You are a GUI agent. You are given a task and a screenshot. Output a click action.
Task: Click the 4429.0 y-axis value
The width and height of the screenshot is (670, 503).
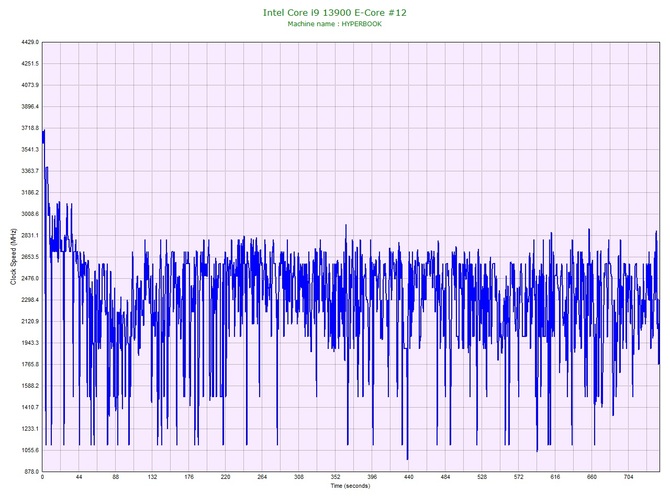tap(30, 42)
